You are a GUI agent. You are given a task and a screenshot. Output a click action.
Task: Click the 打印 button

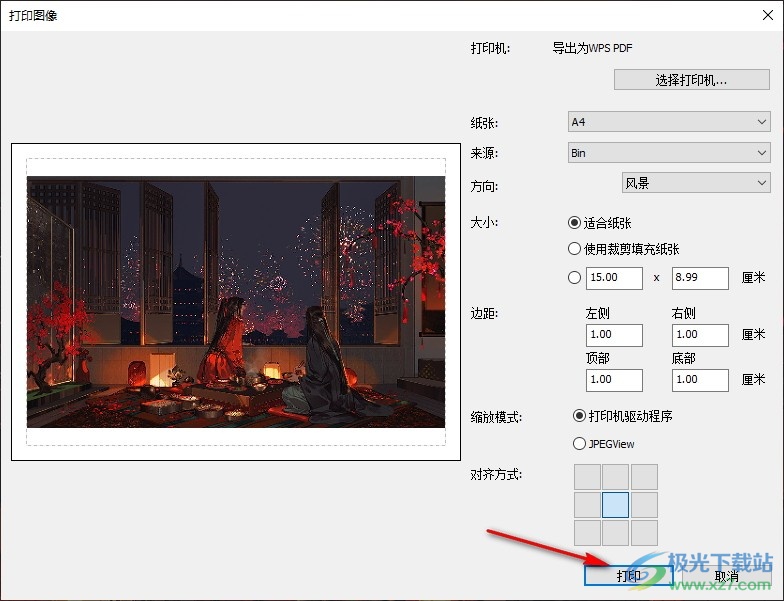[x=628, y=576]
